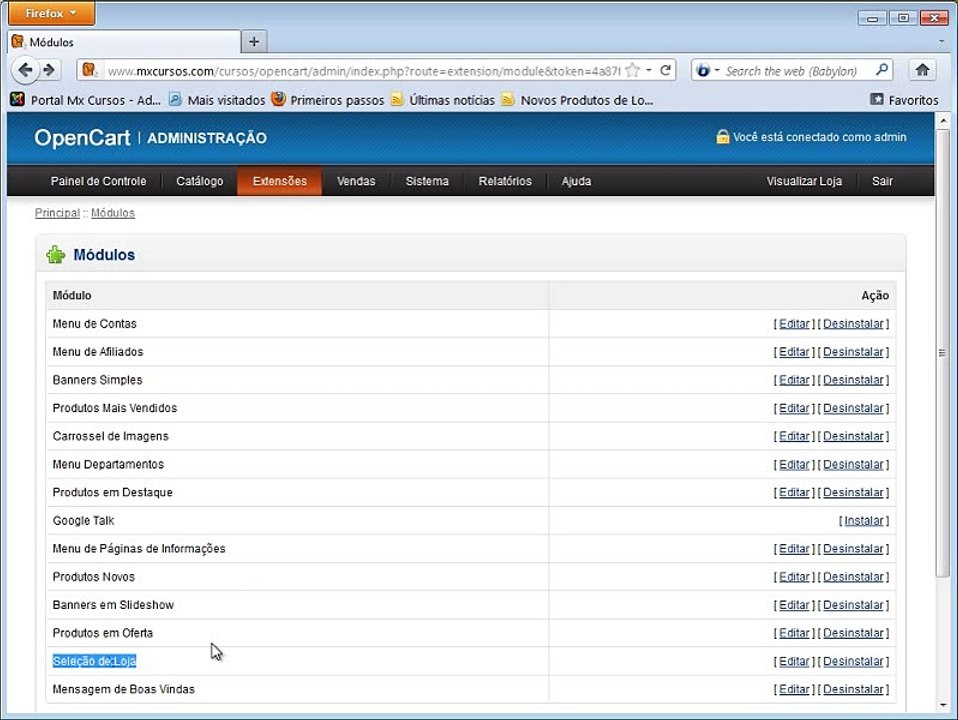The image size is (958, 720).
Task: Uninstall Mensagem de Boas Vindas module
Action: point(853,689)
